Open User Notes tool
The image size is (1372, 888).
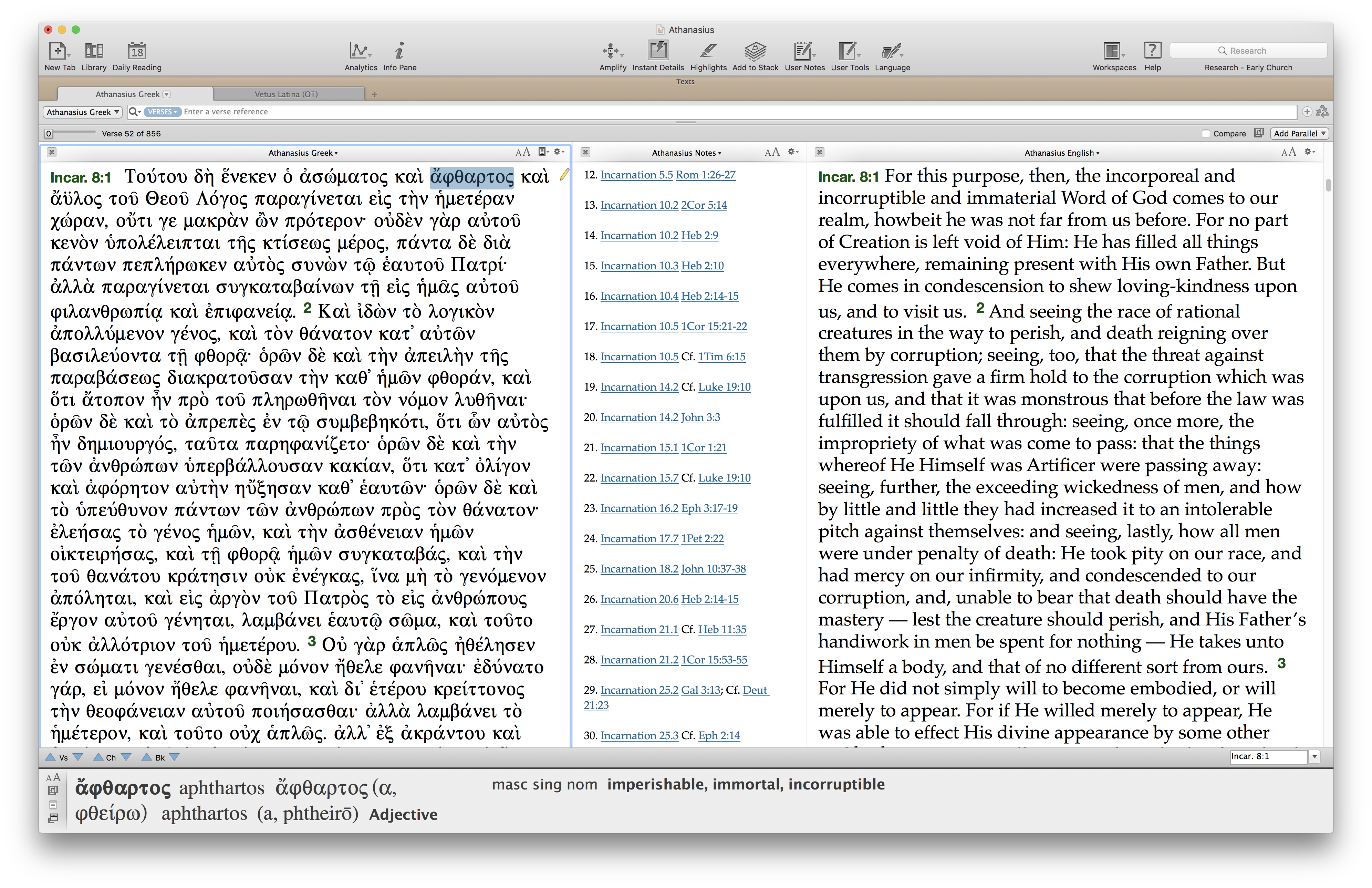(x=804, y=56)
